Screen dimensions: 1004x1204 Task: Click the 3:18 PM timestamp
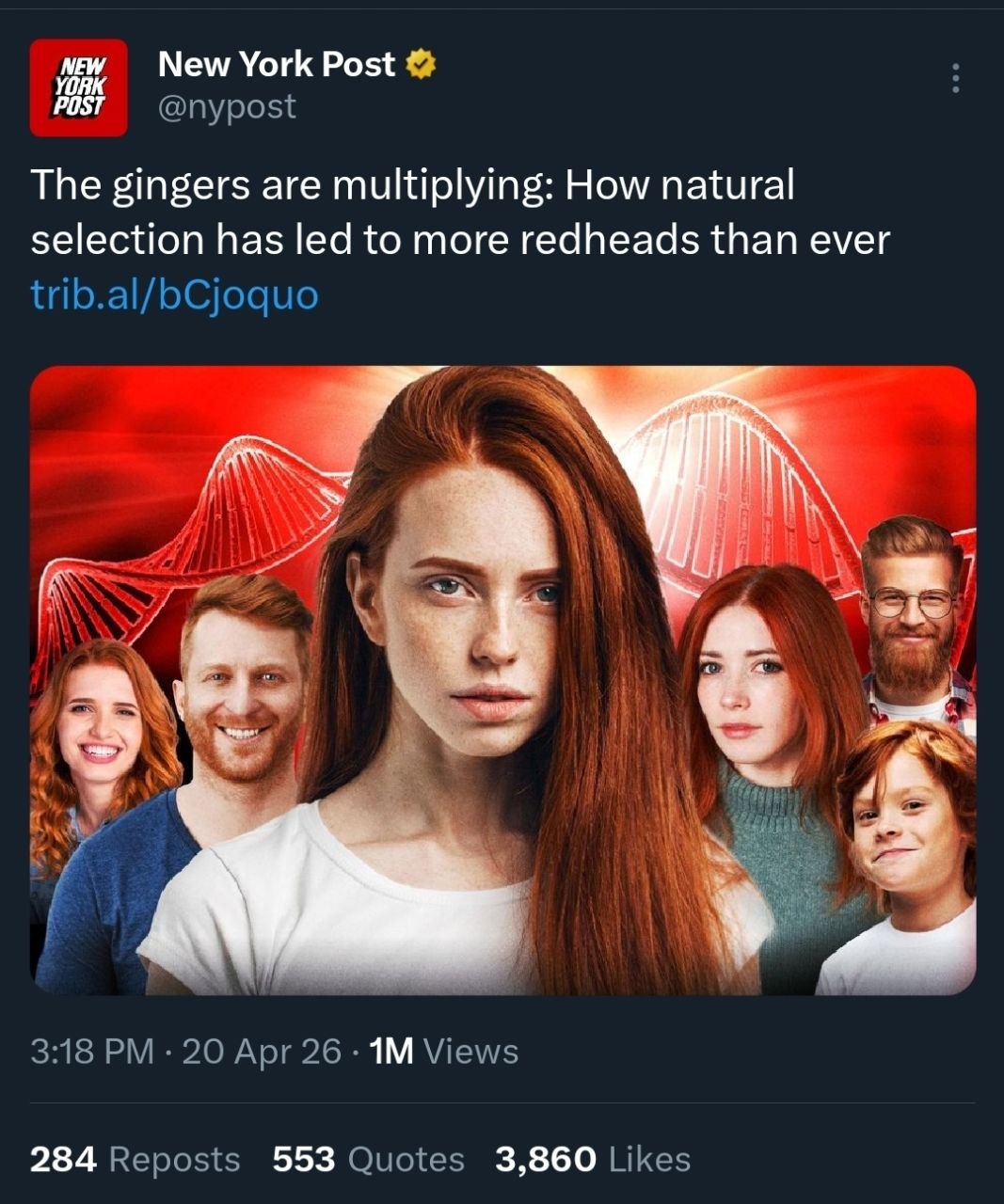[x=91, y=1051]
